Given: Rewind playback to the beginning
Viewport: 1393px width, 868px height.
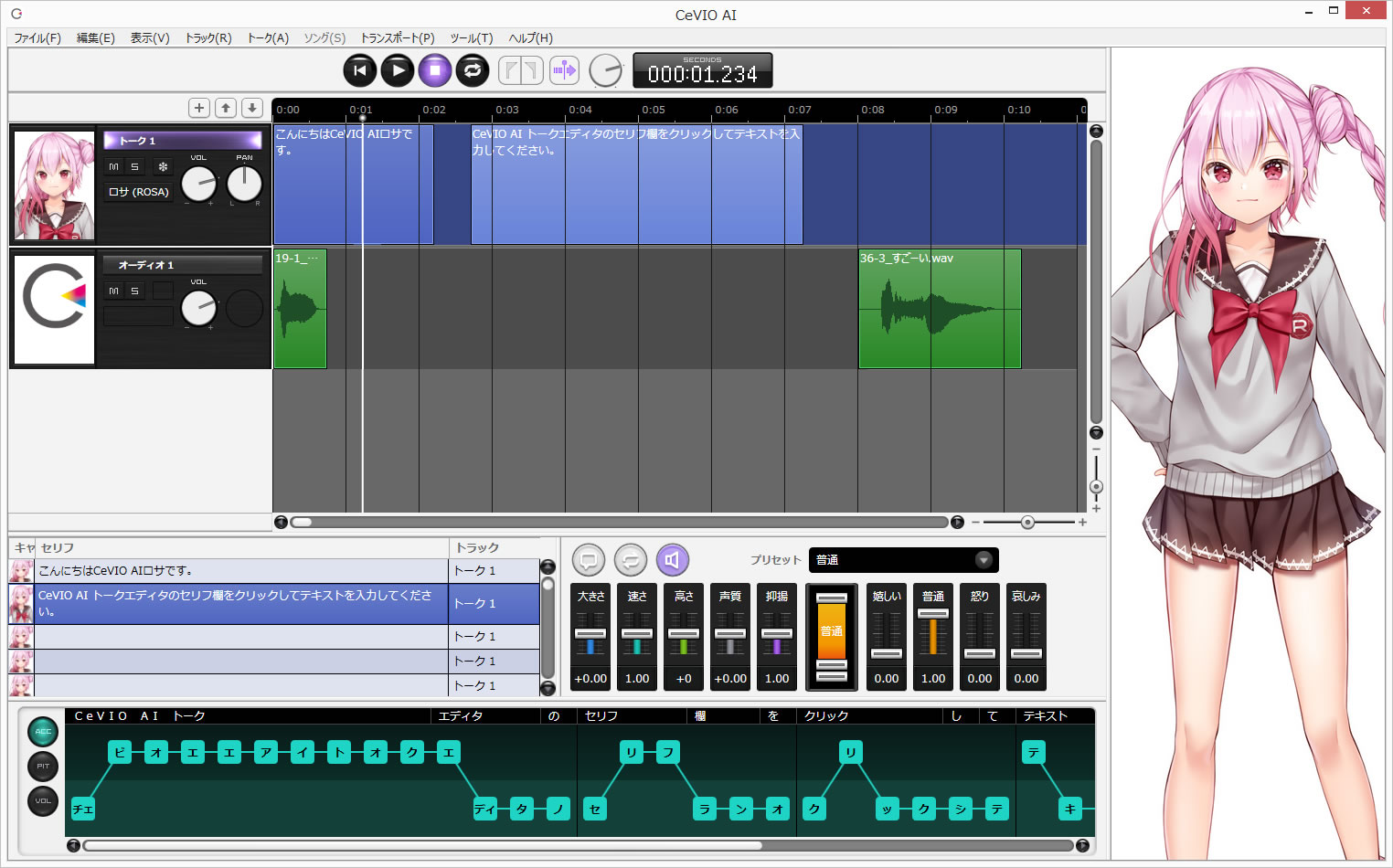Looking at the screenshot, I should [x=360, y=70].
